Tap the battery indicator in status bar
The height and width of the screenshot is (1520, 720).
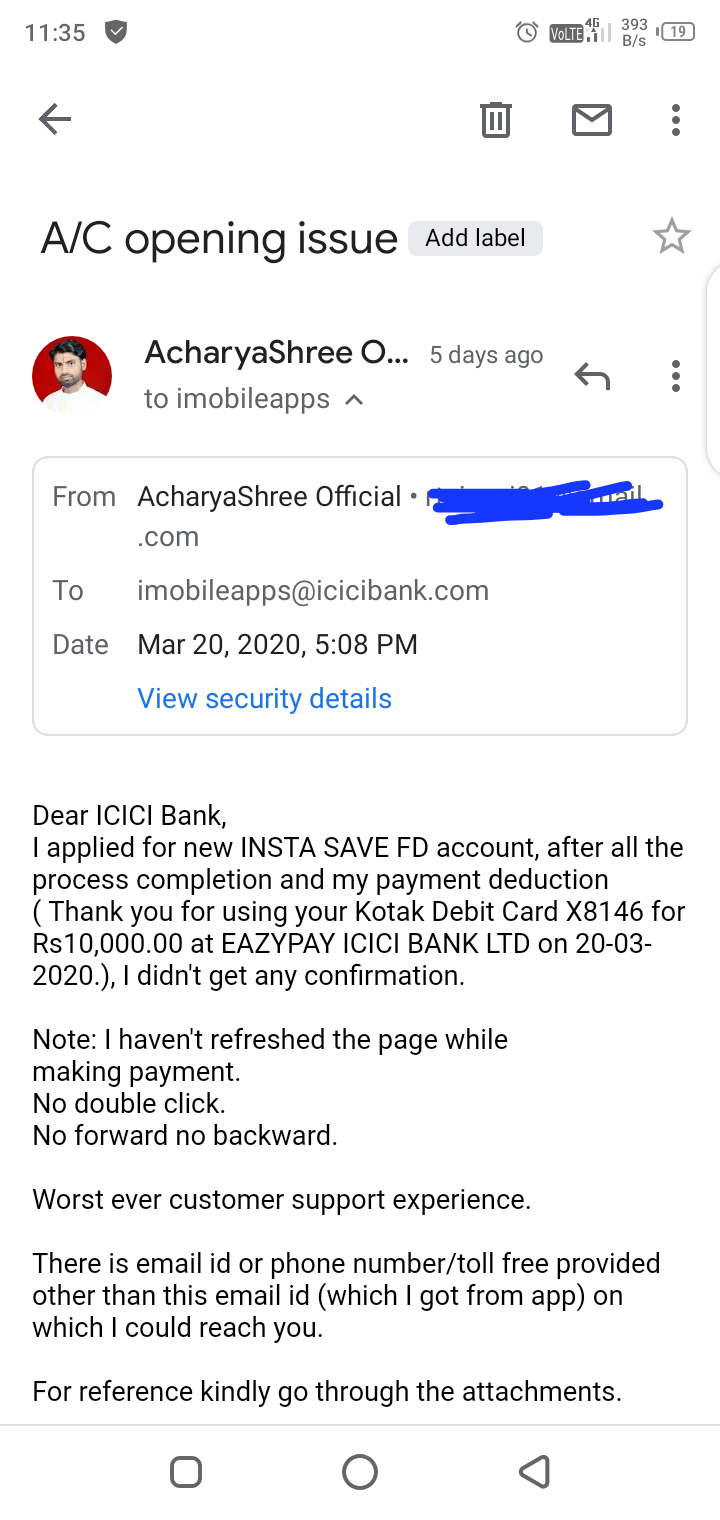click(677, 32)
